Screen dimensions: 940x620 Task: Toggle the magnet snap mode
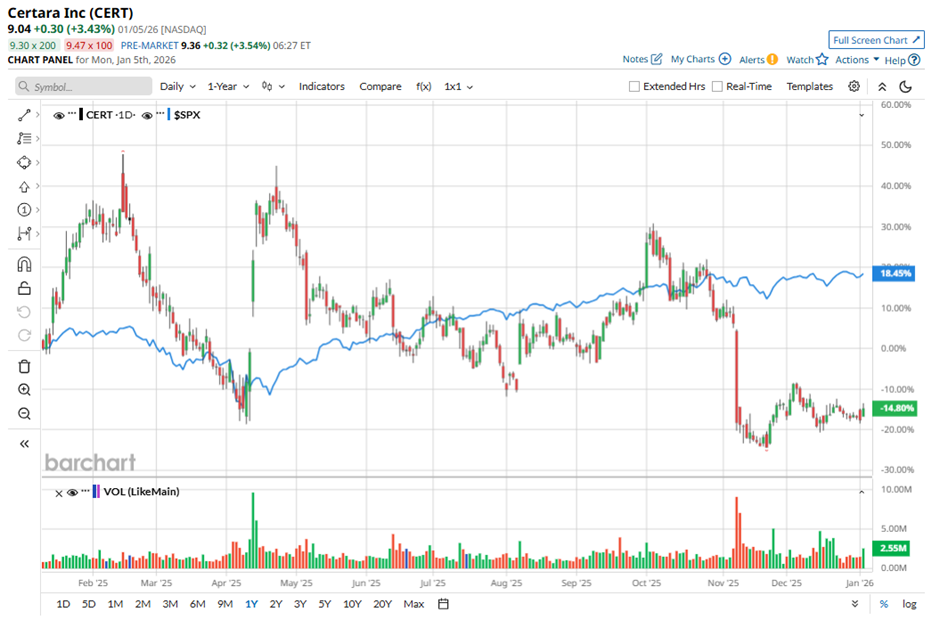[x=24, y=264]
